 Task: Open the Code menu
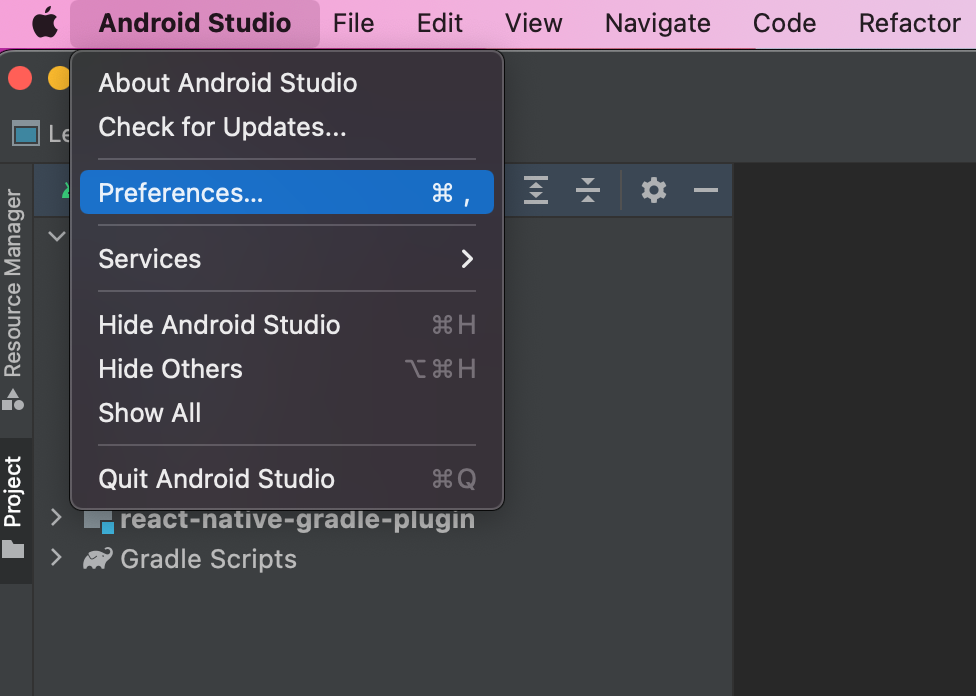click(x=784, y=24)
